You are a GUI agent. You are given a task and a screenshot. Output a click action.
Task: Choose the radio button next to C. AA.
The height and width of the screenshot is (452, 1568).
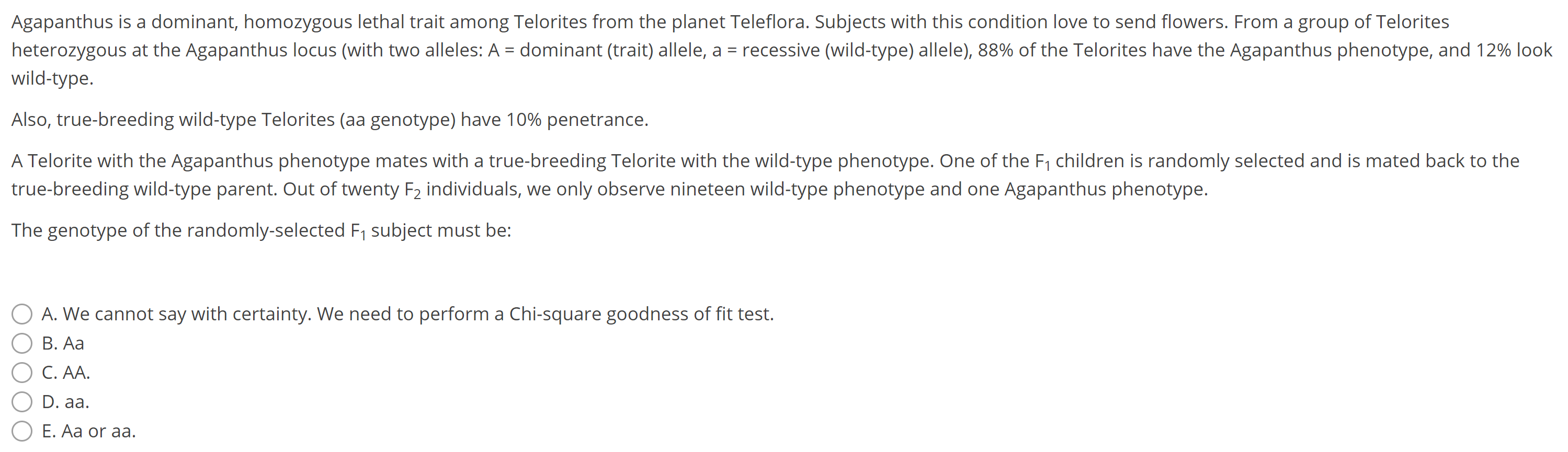pyautogui.click(x=22, y=372)
